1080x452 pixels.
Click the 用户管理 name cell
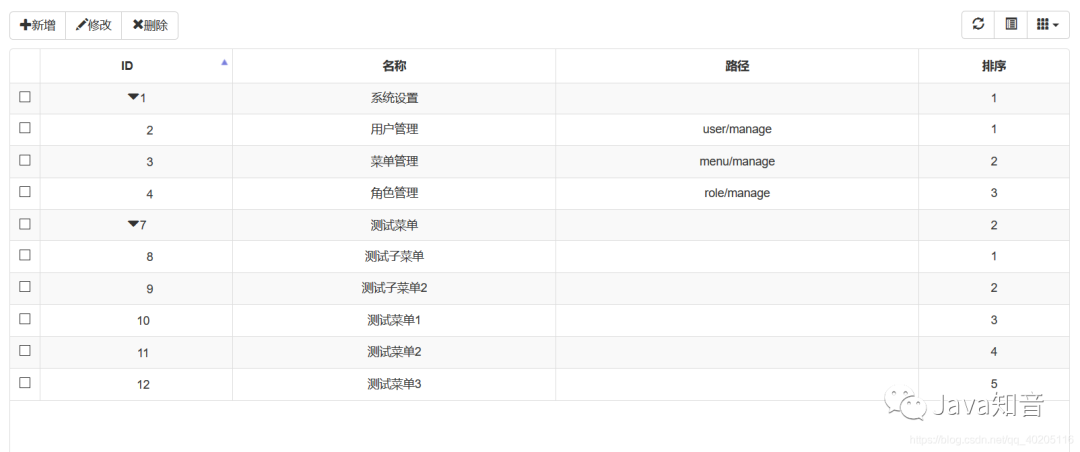394,130
